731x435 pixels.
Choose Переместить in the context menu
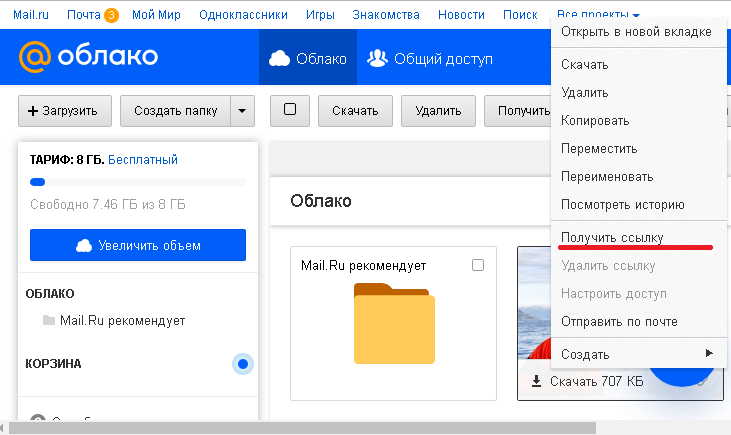639,148
